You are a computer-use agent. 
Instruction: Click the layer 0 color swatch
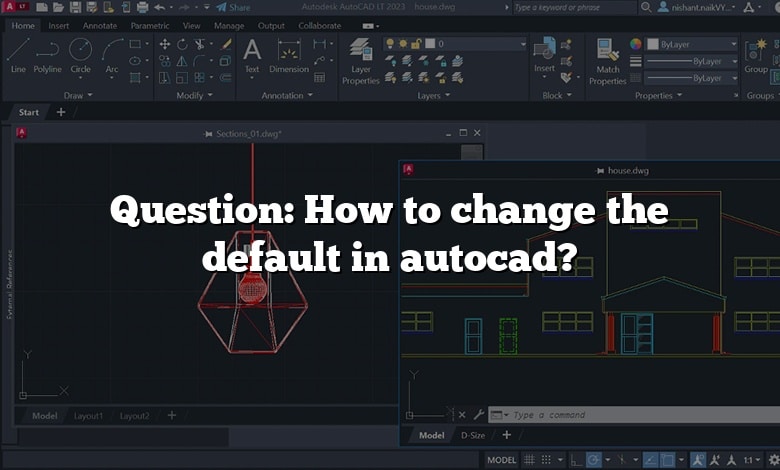[x=430, y=44]
